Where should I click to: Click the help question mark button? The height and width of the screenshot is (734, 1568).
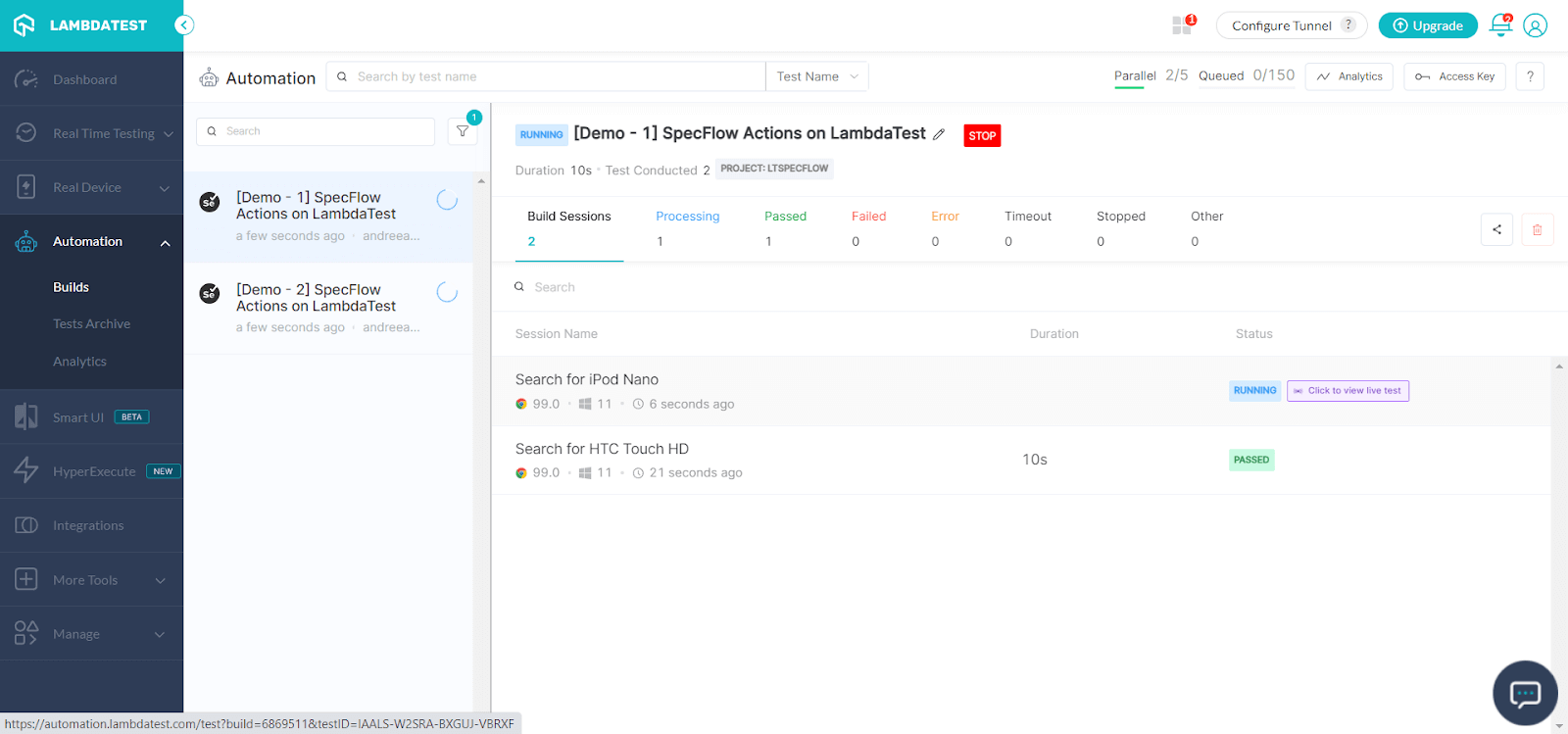[x=1530, y=76]
